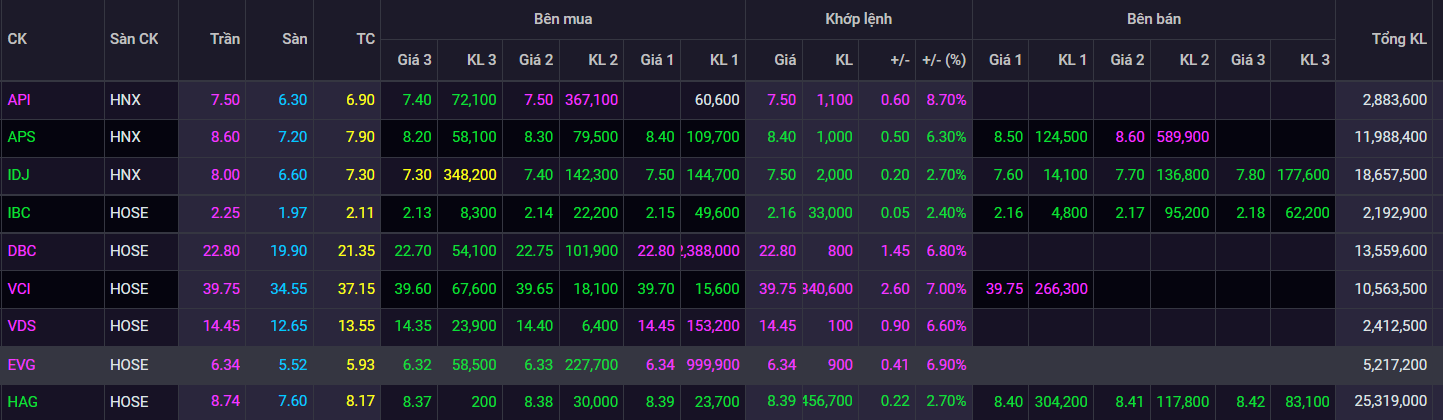Click the IDJ stock symbol
Image resolution: width=1443 pixels, height=420 pixels.
[19, 175]
